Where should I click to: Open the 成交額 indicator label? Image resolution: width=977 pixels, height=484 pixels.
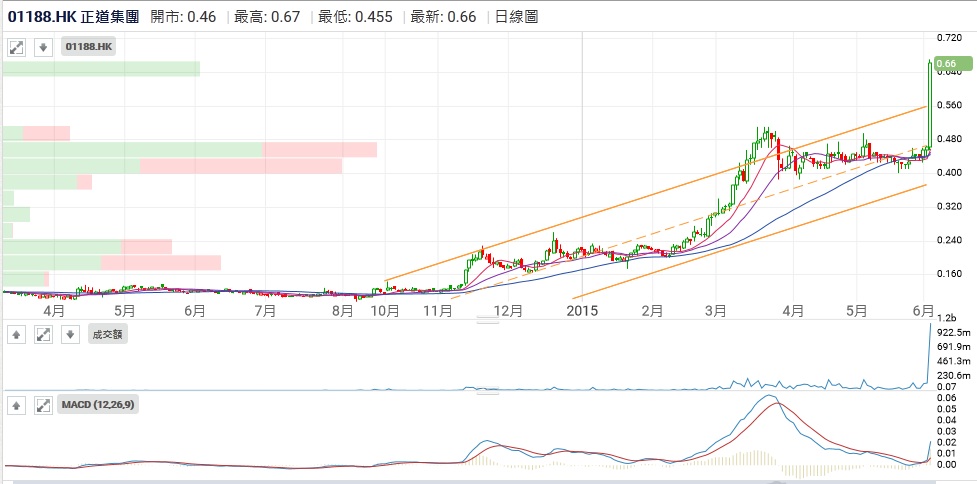pyautogui.click(x=106, y=334)
